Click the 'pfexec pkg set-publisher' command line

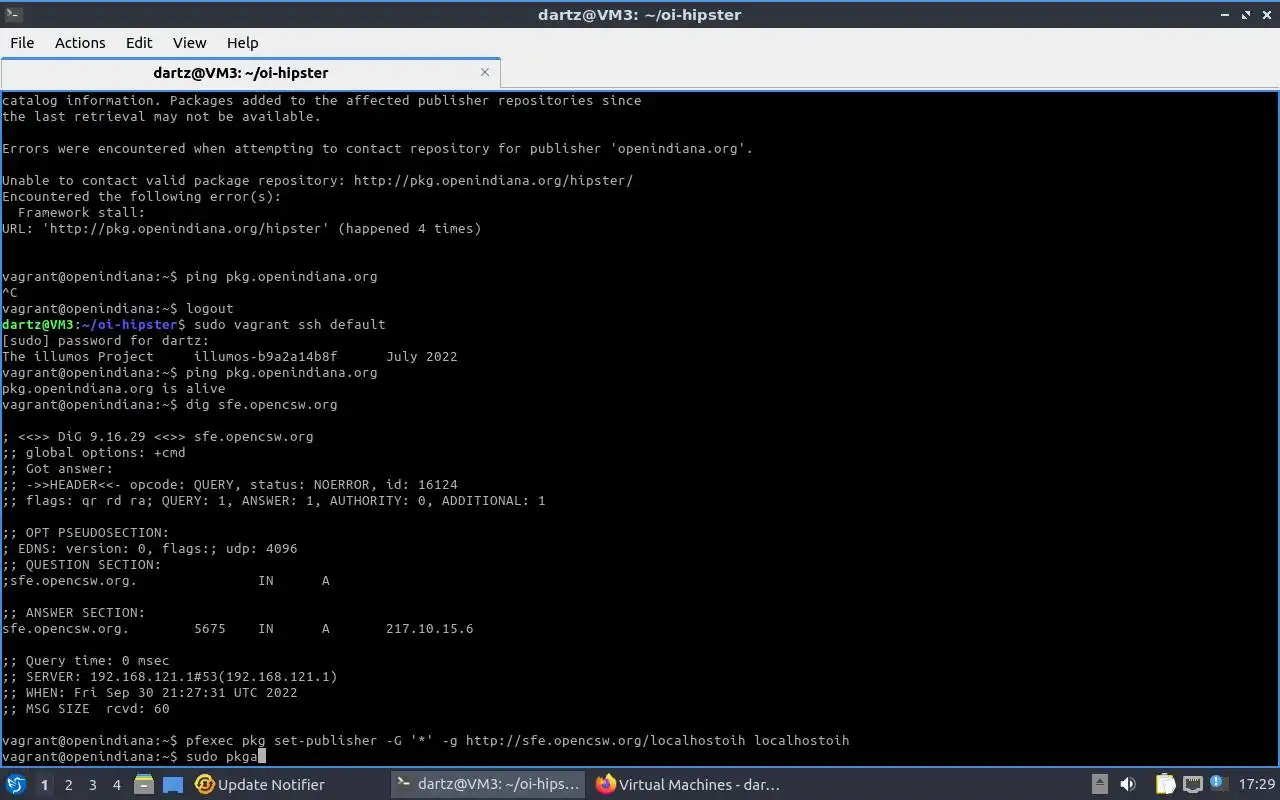(x=425, y=741)
